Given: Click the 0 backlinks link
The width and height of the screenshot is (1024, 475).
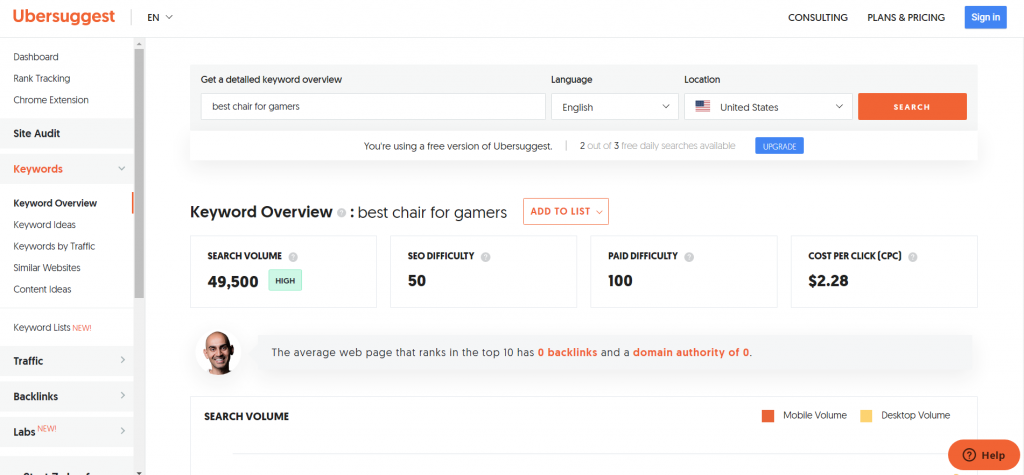Looking at the screenshot, I should (568, 353).
